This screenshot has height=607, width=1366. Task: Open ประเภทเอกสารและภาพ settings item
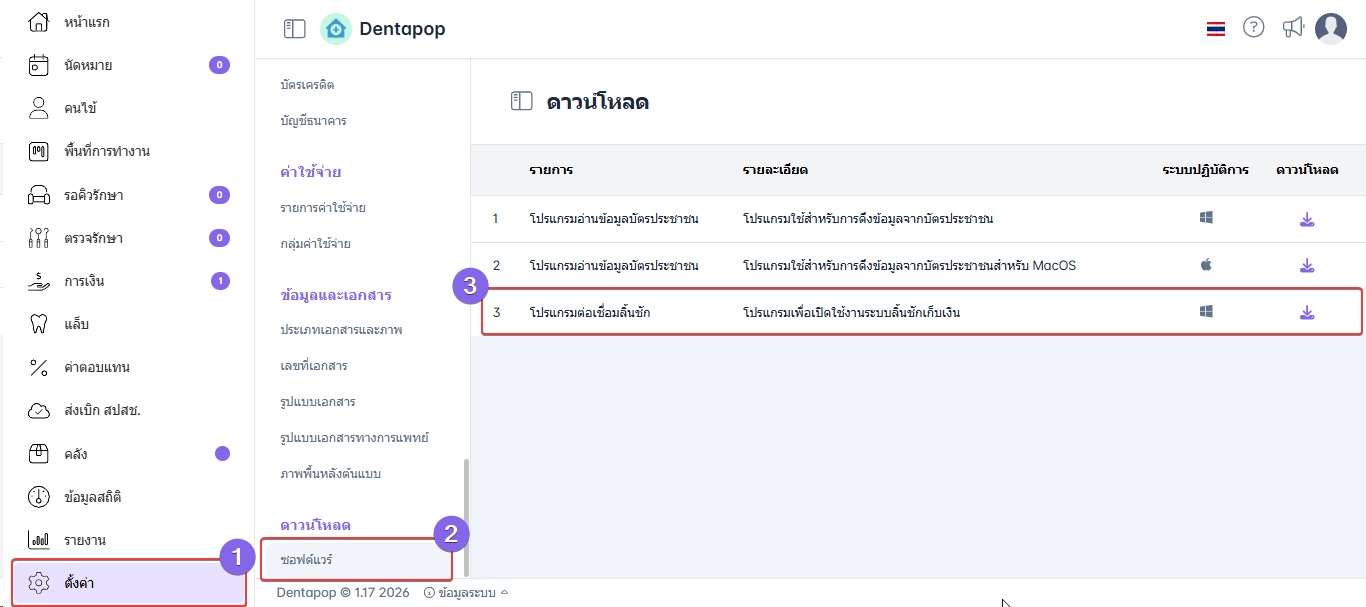(x=341, y=330)
